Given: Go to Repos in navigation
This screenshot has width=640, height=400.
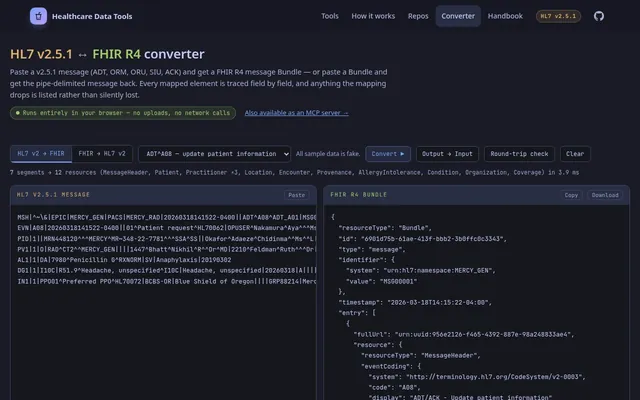Looking at the screenshot, I should click(x=418, y=16).
